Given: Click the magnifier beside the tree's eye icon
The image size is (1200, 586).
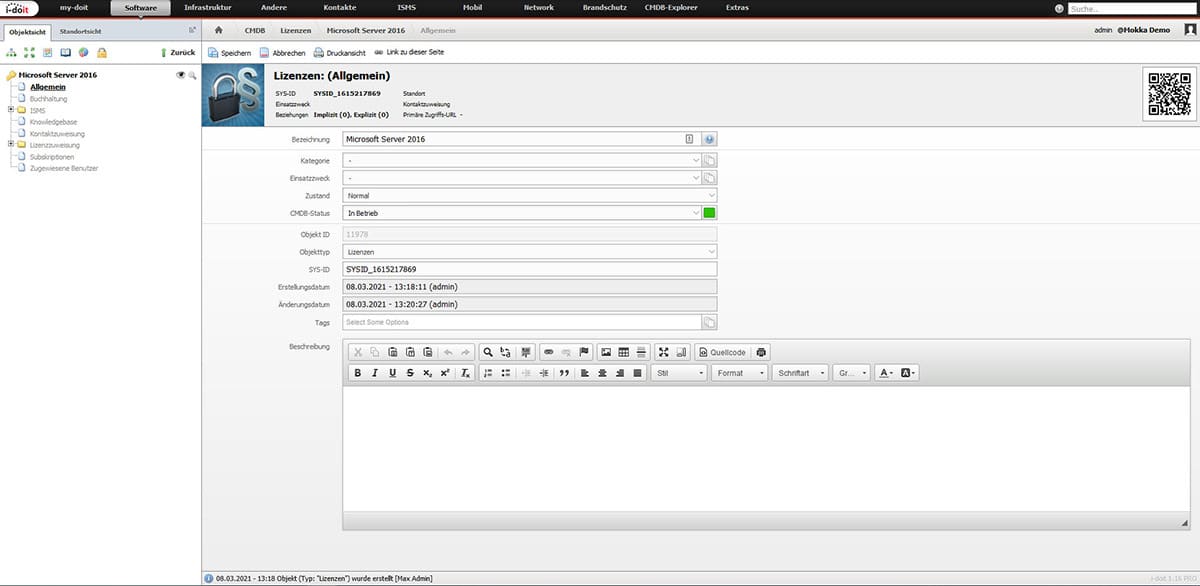Looking at the screenshot, I should tap(192, 75).
